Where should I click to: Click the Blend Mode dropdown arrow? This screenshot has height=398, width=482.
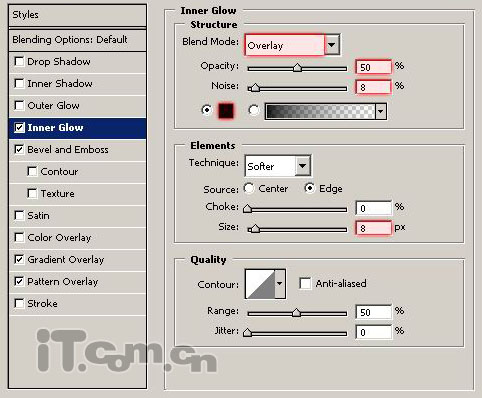332,44
